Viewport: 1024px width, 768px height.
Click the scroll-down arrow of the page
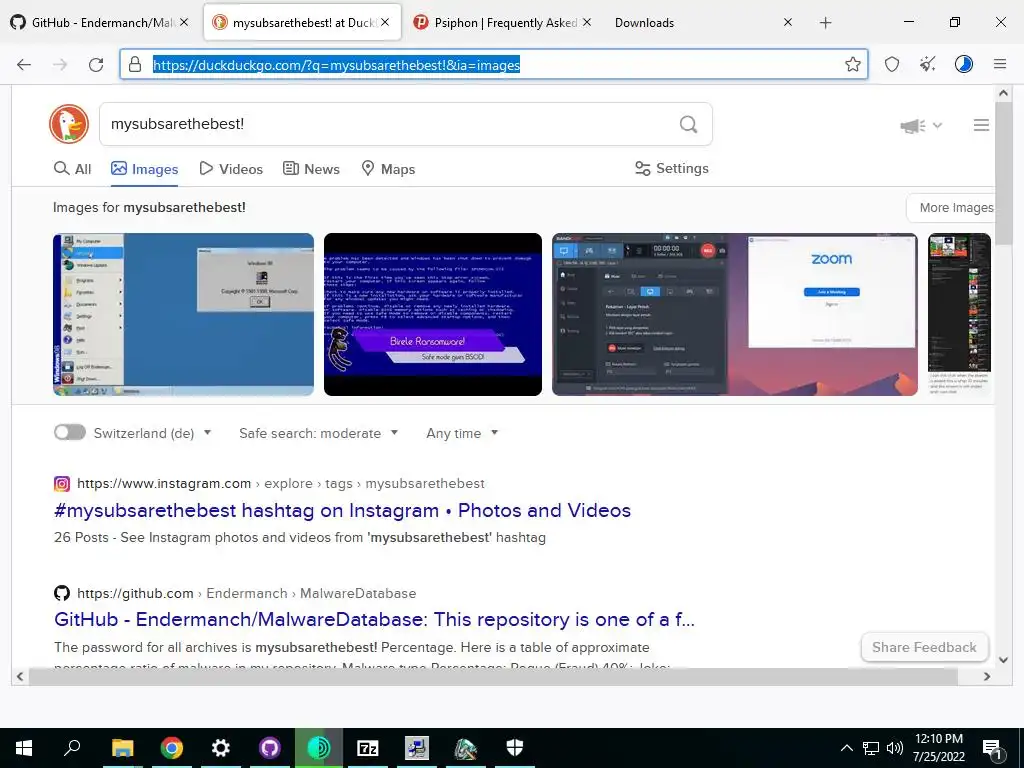click(1004, 660)
